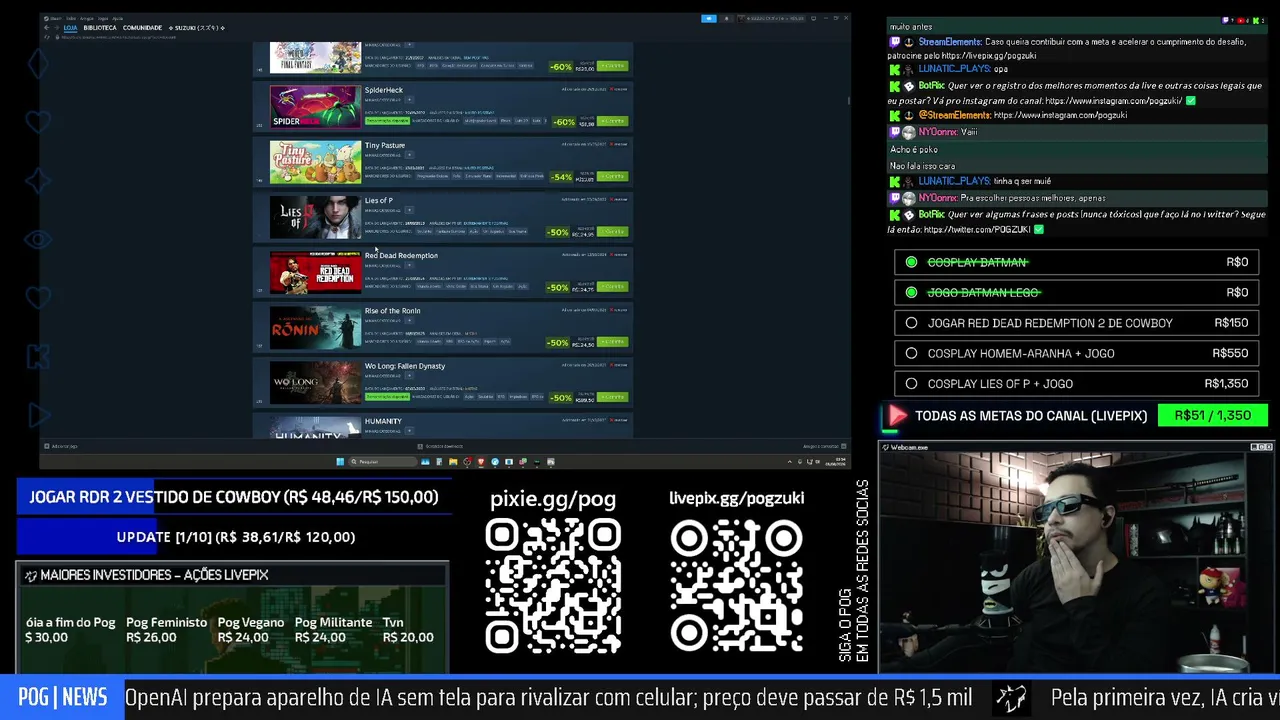
Task: Open the Wo Long game thumbnail
Action: (x=315, y=383)
